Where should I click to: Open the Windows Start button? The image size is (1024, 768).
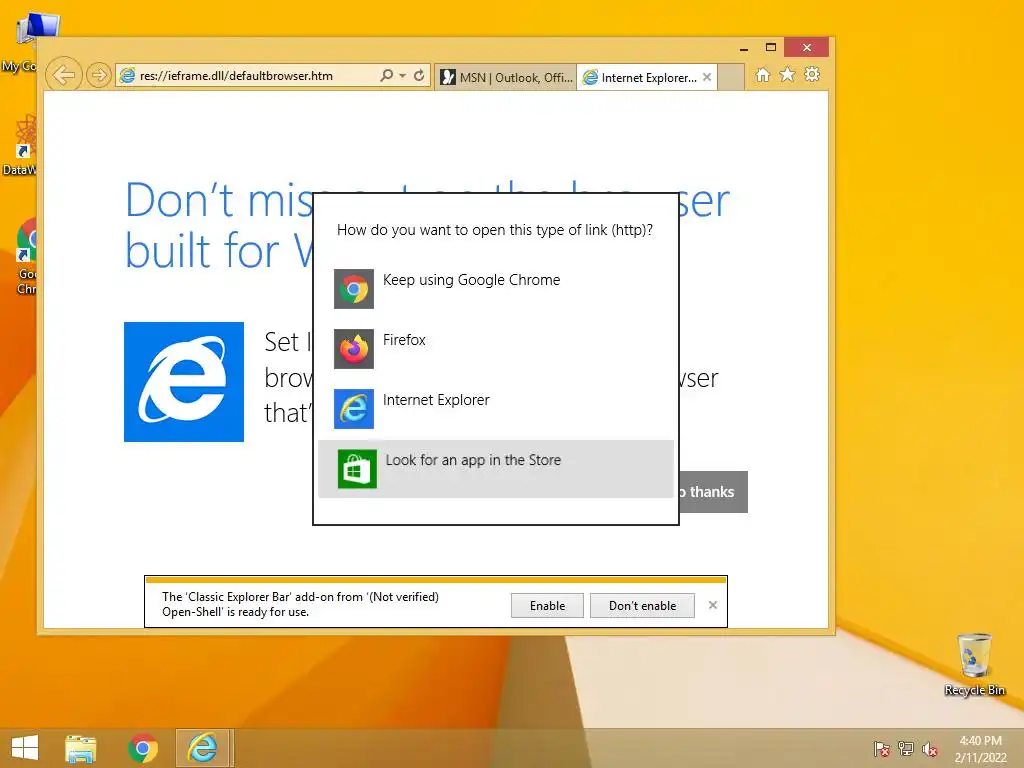coord(25,748)
